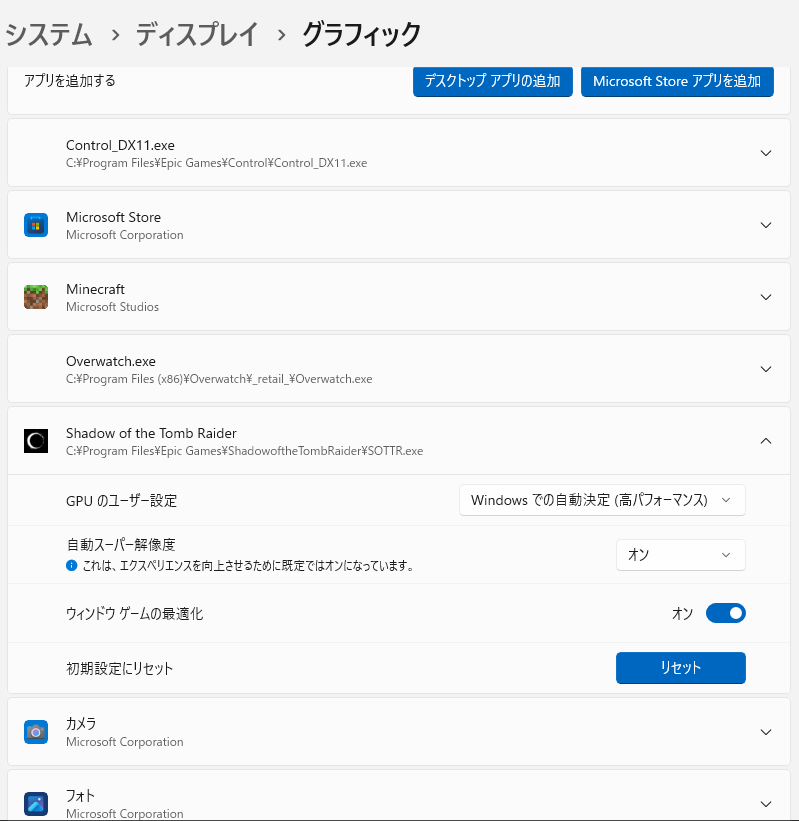Click the Microsoft Store app icon

click(x=36, y=225)
